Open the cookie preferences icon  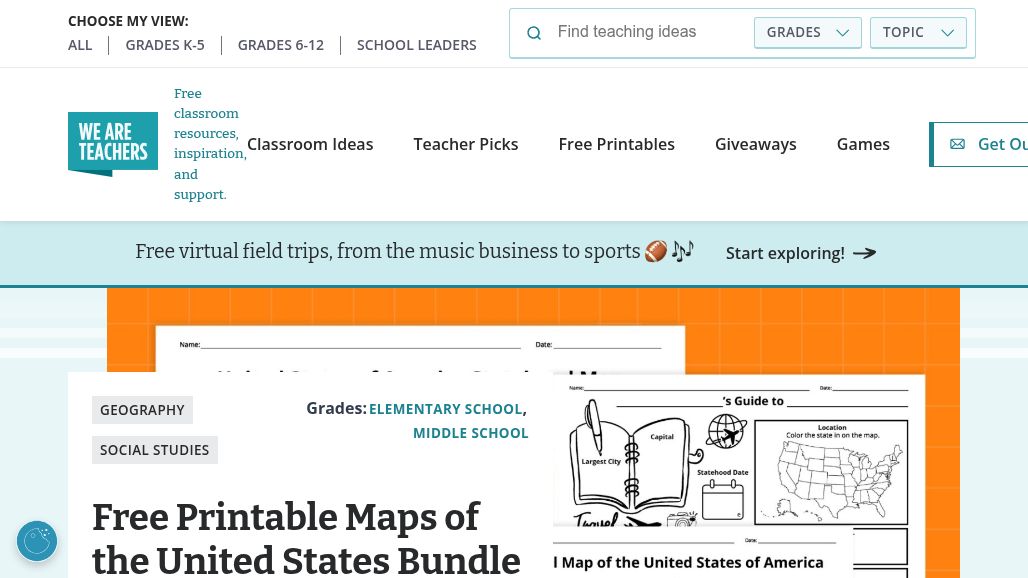coord(37,541)
